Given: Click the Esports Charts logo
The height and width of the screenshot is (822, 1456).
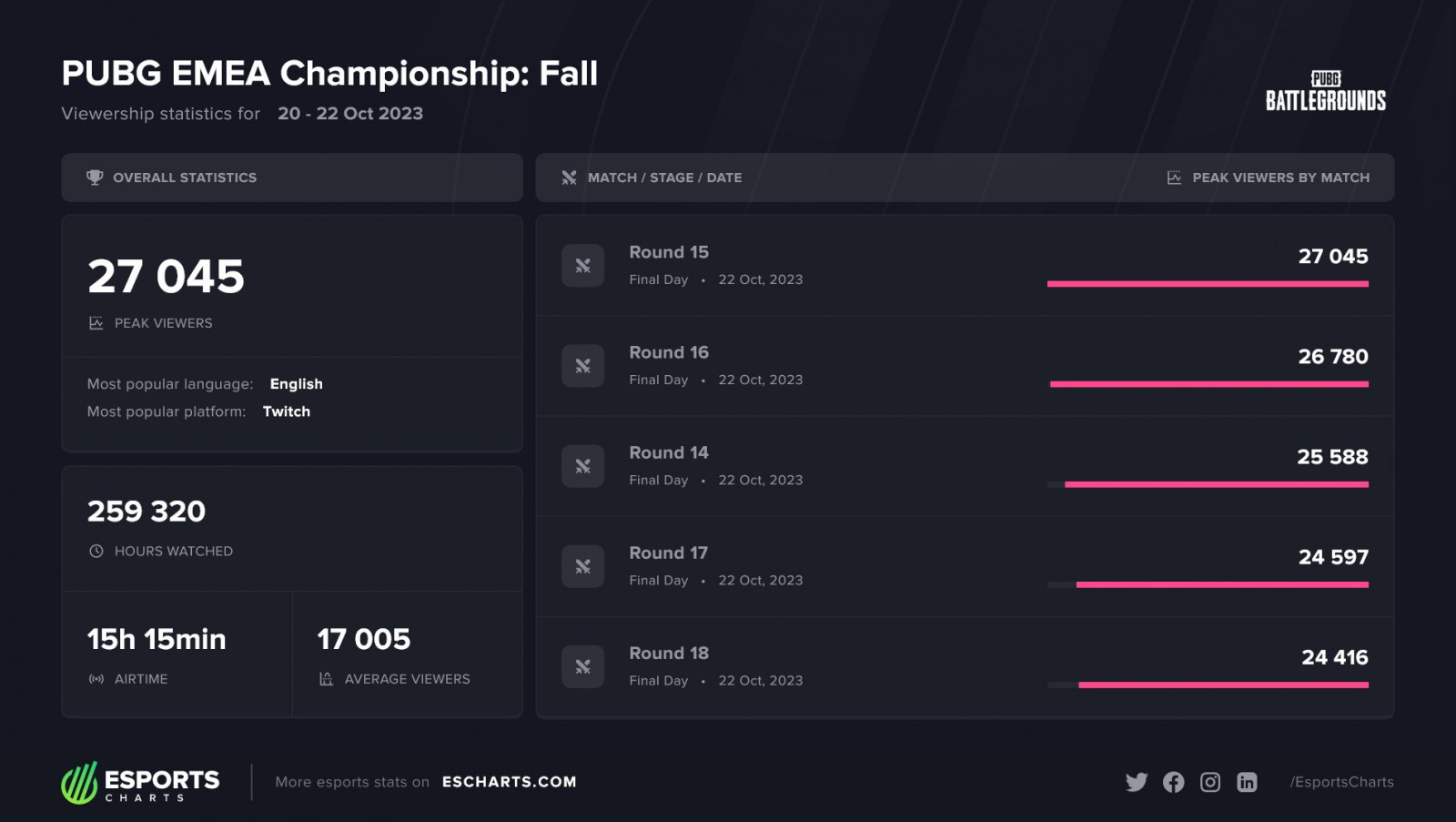Looking at the screenshot, I should click(140, 783).
